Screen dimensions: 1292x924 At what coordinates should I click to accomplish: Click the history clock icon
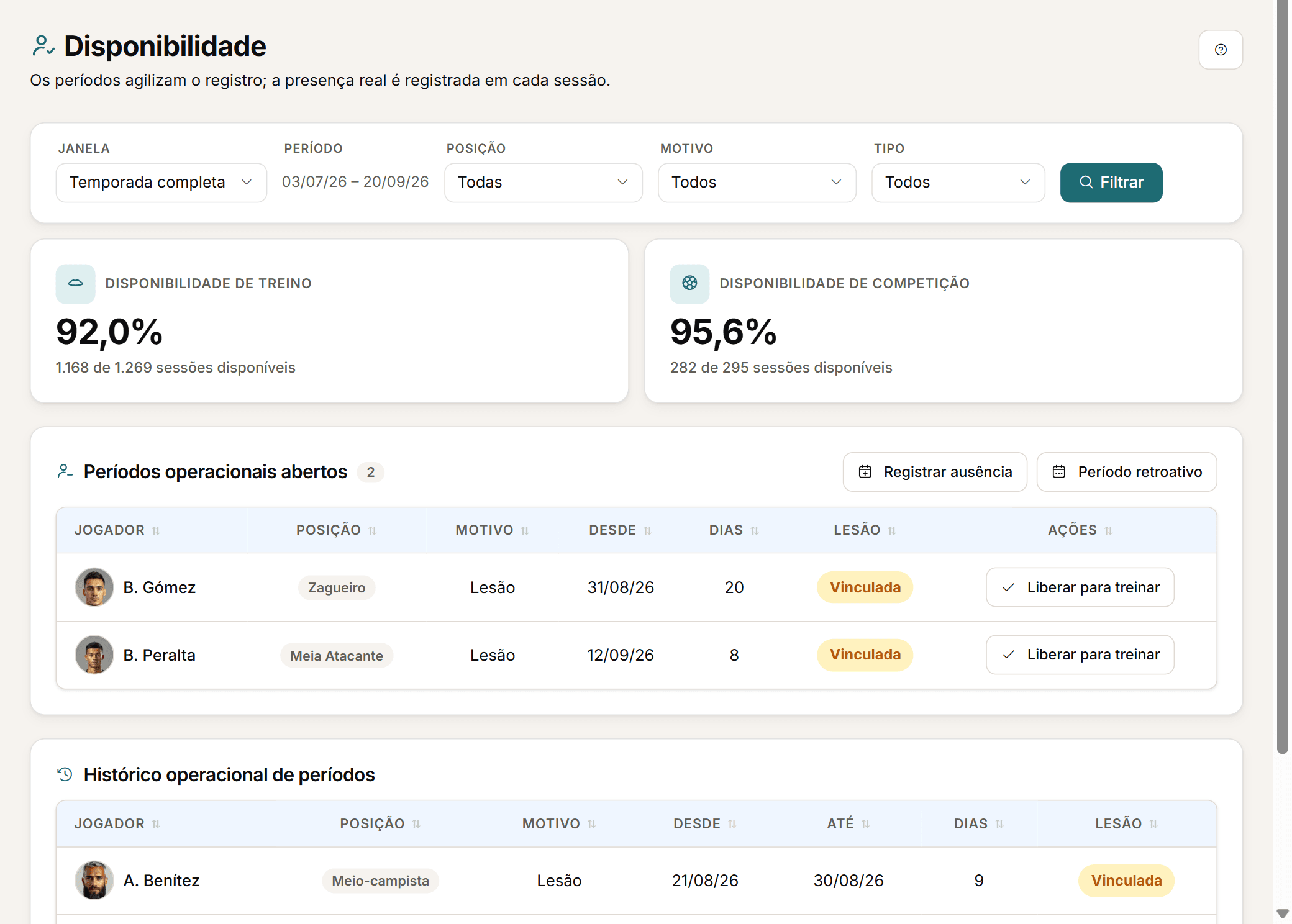pyautogui.click(x=65, y=774)
